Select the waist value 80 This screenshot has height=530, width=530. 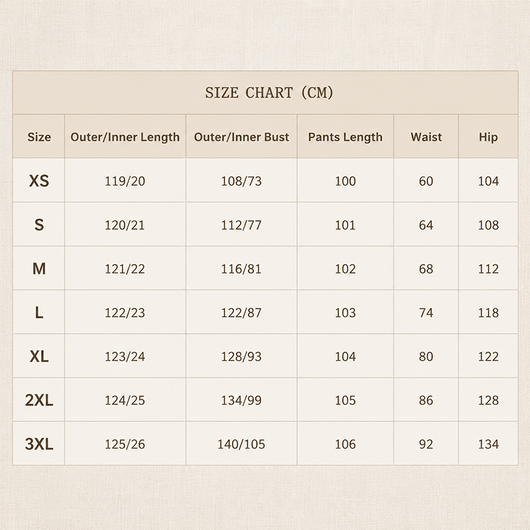click(x=426, y=357)
